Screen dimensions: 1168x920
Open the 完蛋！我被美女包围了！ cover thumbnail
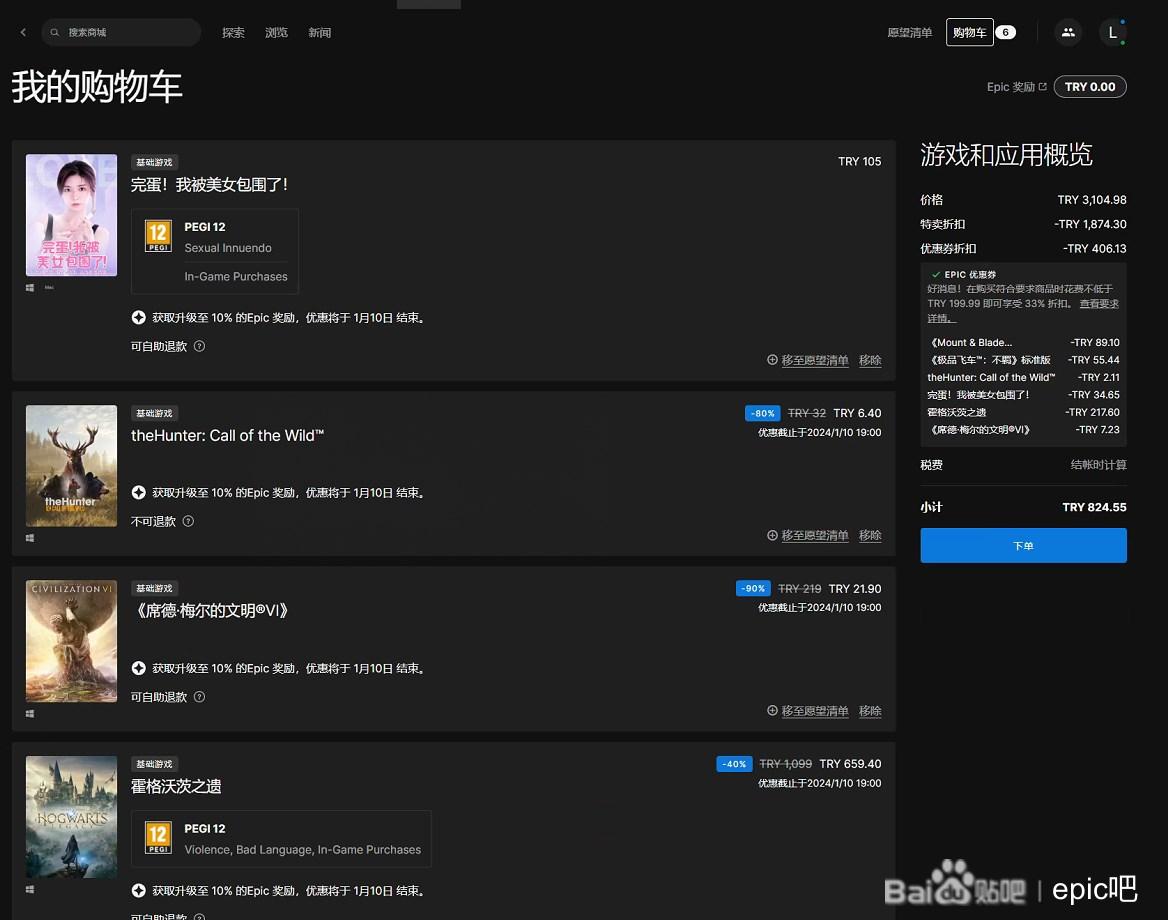[x=72, y=215]
